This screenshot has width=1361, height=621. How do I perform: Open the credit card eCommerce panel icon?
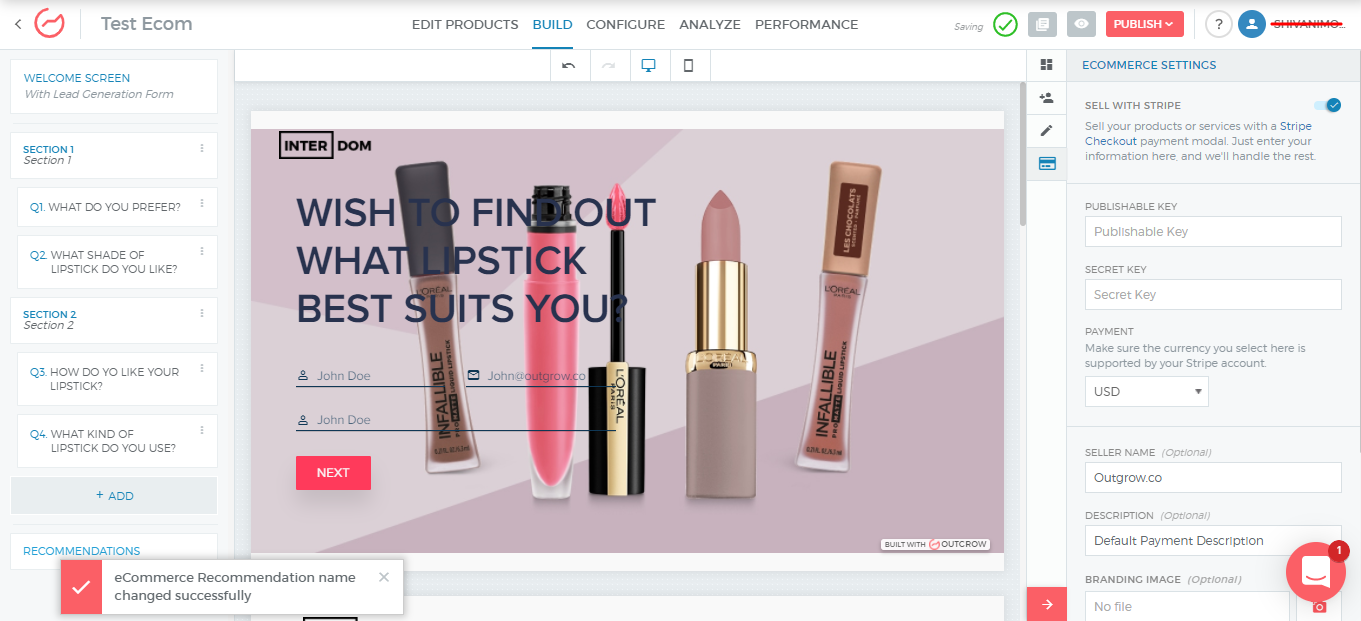(x=1046, y=163)
